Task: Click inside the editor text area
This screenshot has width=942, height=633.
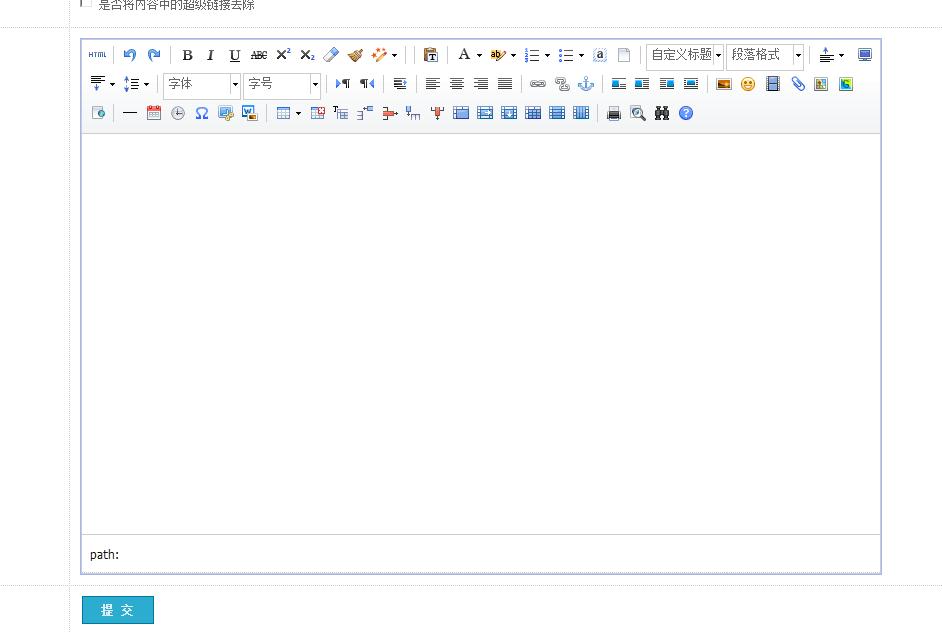Action: [x=480, y=330]
